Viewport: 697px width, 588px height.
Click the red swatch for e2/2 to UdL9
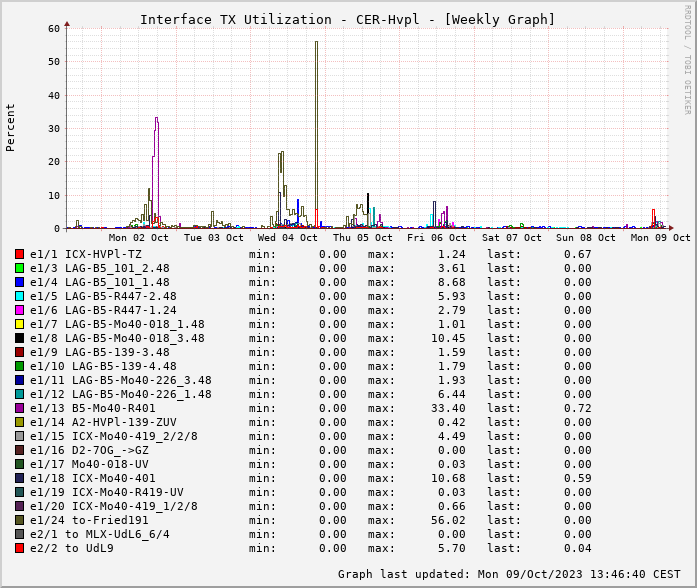[19, 548]
